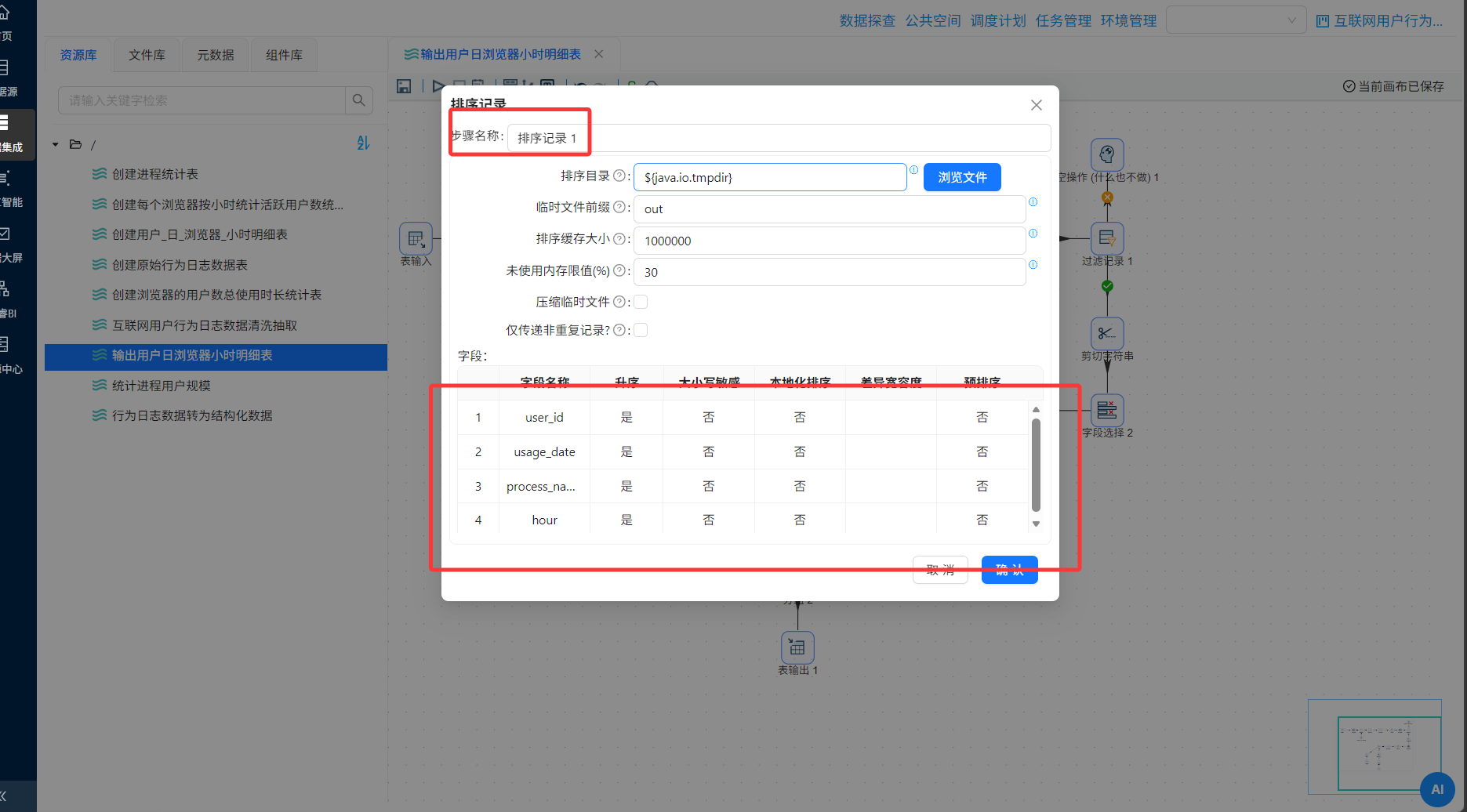Select the 字段选择 2 node on canvas

pos(1107,410)
